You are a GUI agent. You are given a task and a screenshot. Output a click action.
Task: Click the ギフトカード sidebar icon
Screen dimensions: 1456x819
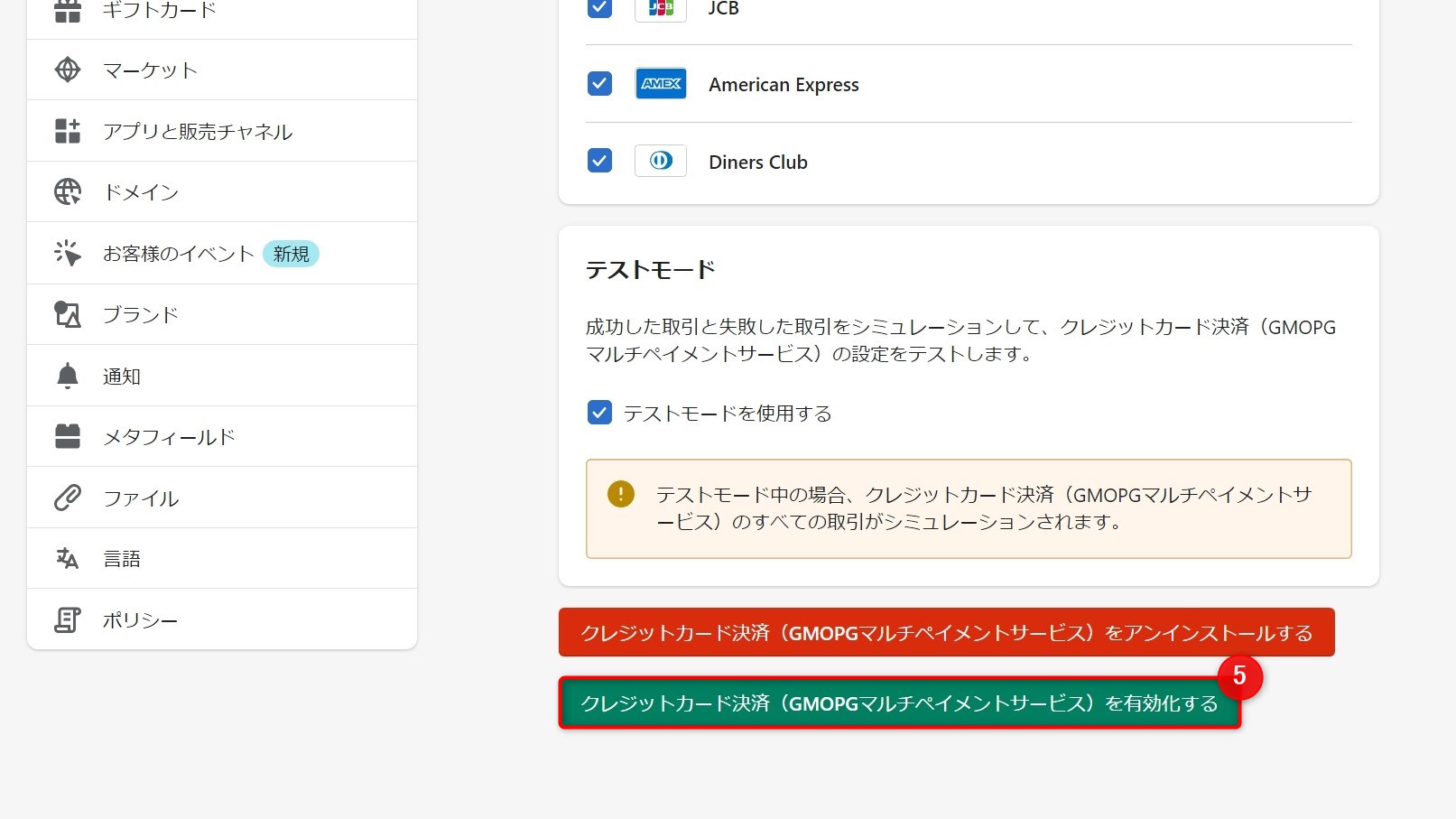click(67, 9)
